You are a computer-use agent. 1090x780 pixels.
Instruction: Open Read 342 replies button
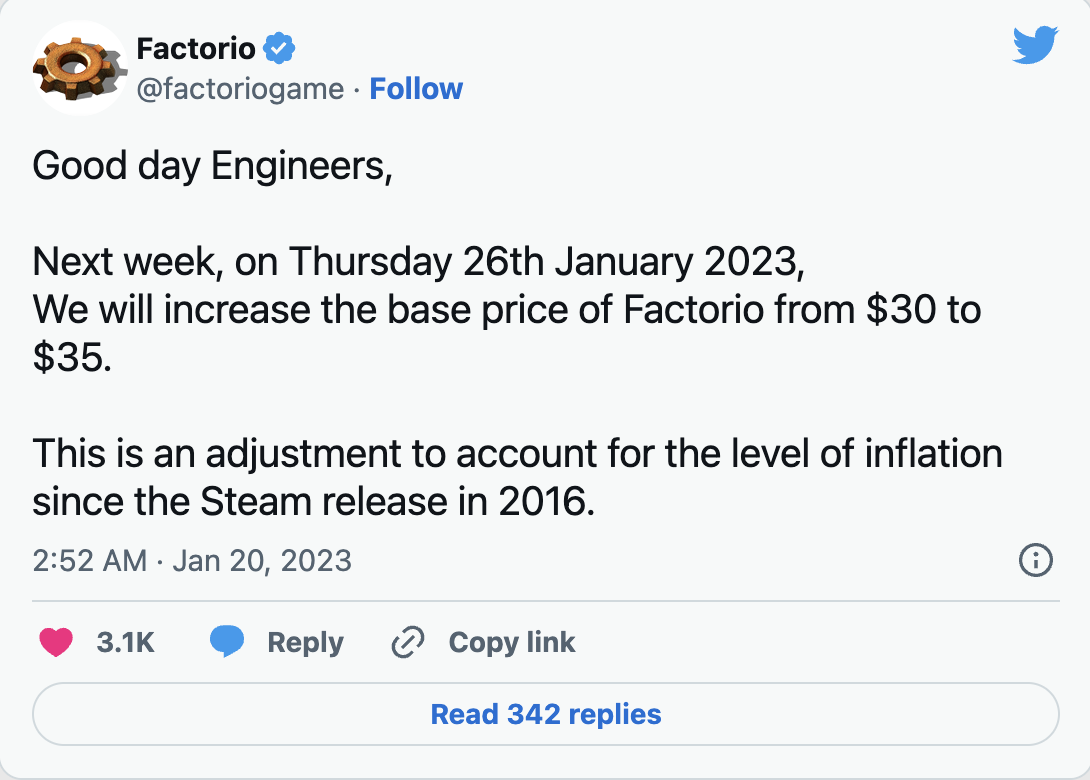coord(545,714)
